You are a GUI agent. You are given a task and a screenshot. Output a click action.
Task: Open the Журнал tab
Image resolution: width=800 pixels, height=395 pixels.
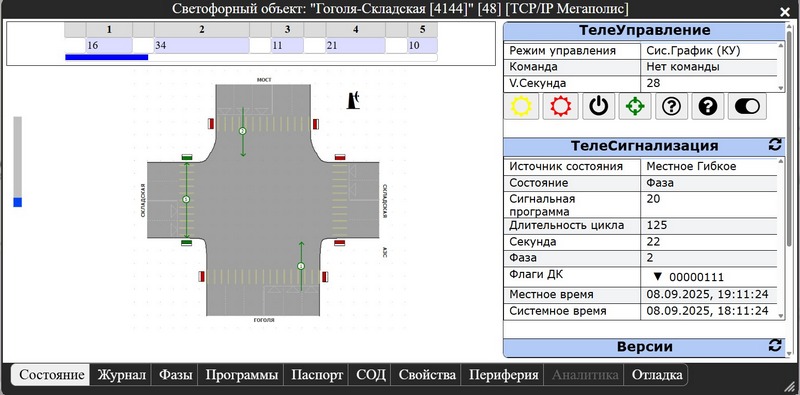pos(121,375)
